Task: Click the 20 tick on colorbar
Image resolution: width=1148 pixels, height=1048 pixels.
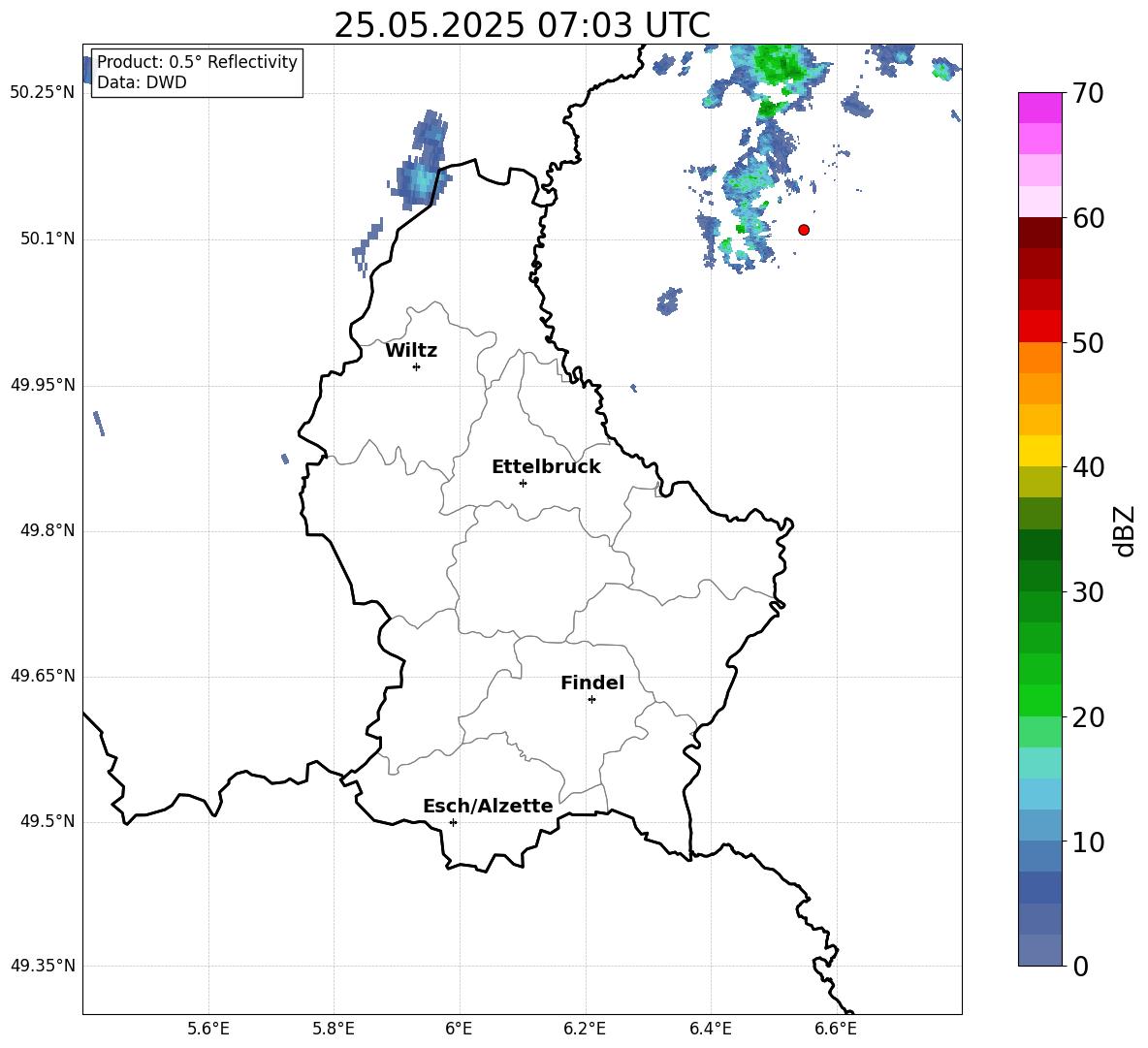Action: click(x=1087, y=717)
